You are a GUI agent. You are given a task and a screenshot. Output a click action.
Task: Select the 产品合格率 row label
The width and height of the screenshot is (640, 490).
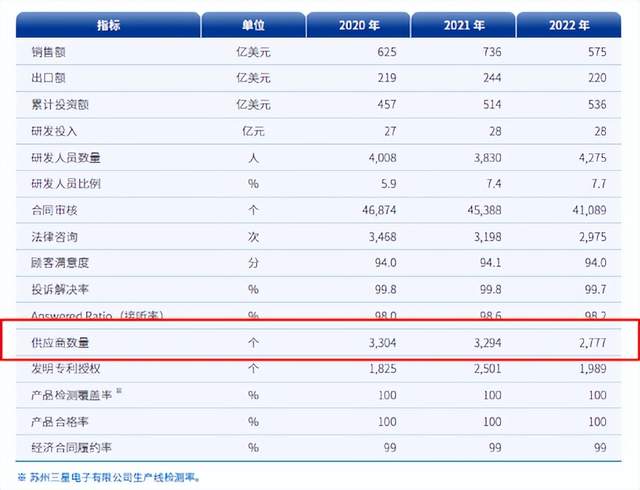click(60, 421)
